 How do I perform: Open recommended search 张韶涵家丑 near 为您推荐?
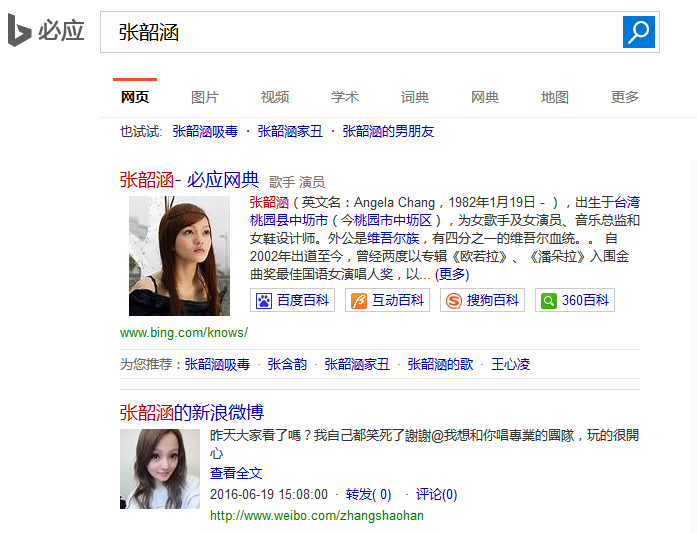pos(357,364)
